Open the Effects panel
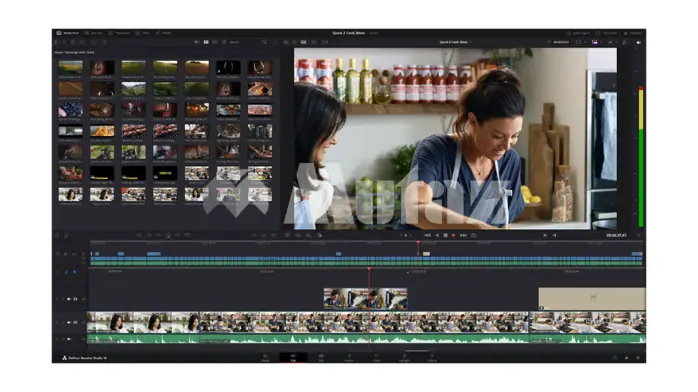The image size is (698, 392). tap(164, 33)
